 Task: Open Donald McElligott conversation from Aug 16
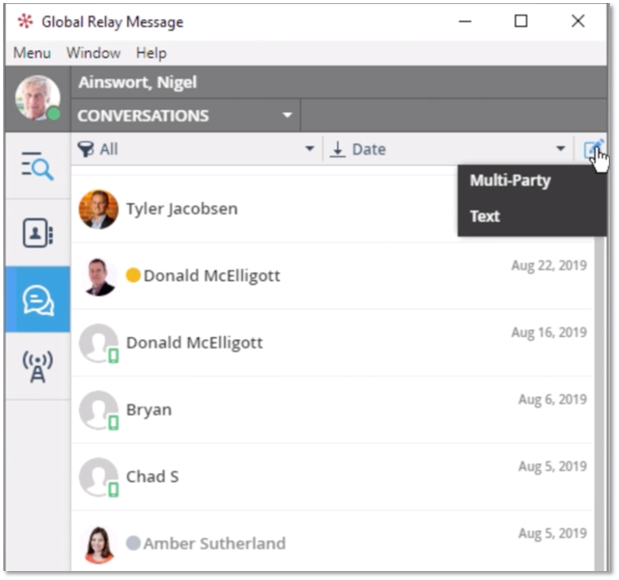pyautogui.click(x=332, y=343)
